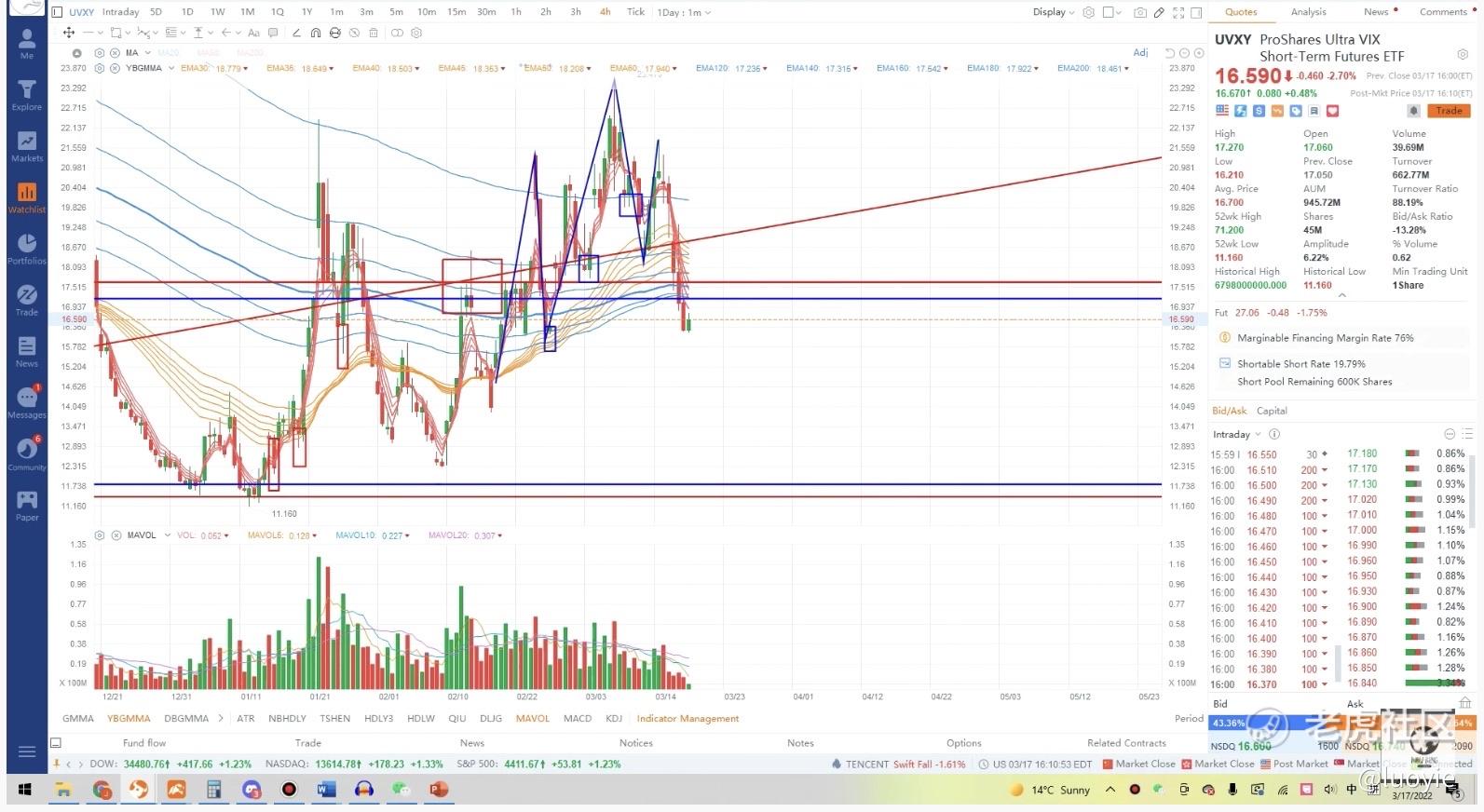The width and height of the screenshot is (1484, 812).
Task: Delete drawings with the trash icon
Action: (374, 33)
